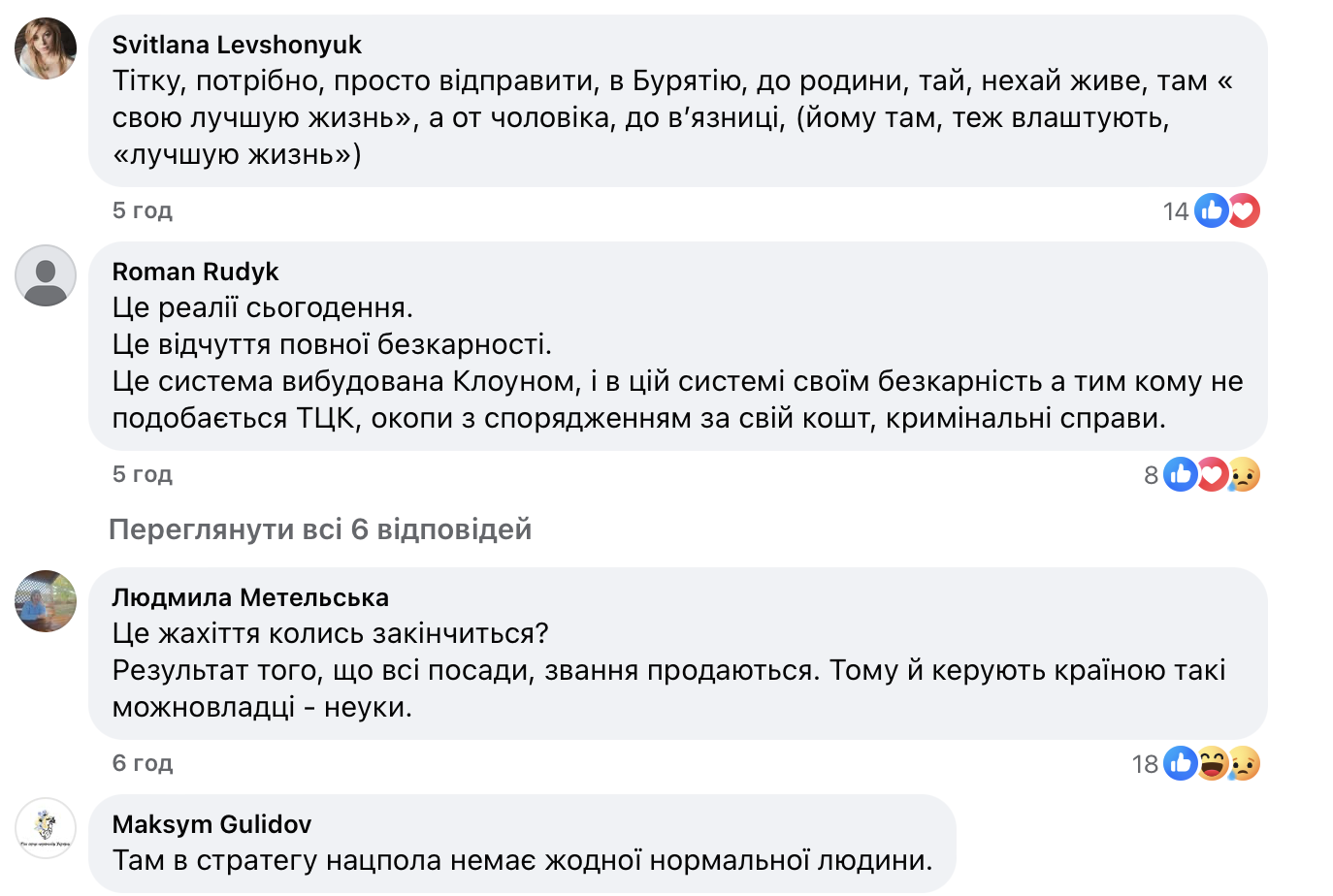
Task: Click heart reaction on Svitlana Levshonyuk's comment
Action: (x=1244, y=210)
